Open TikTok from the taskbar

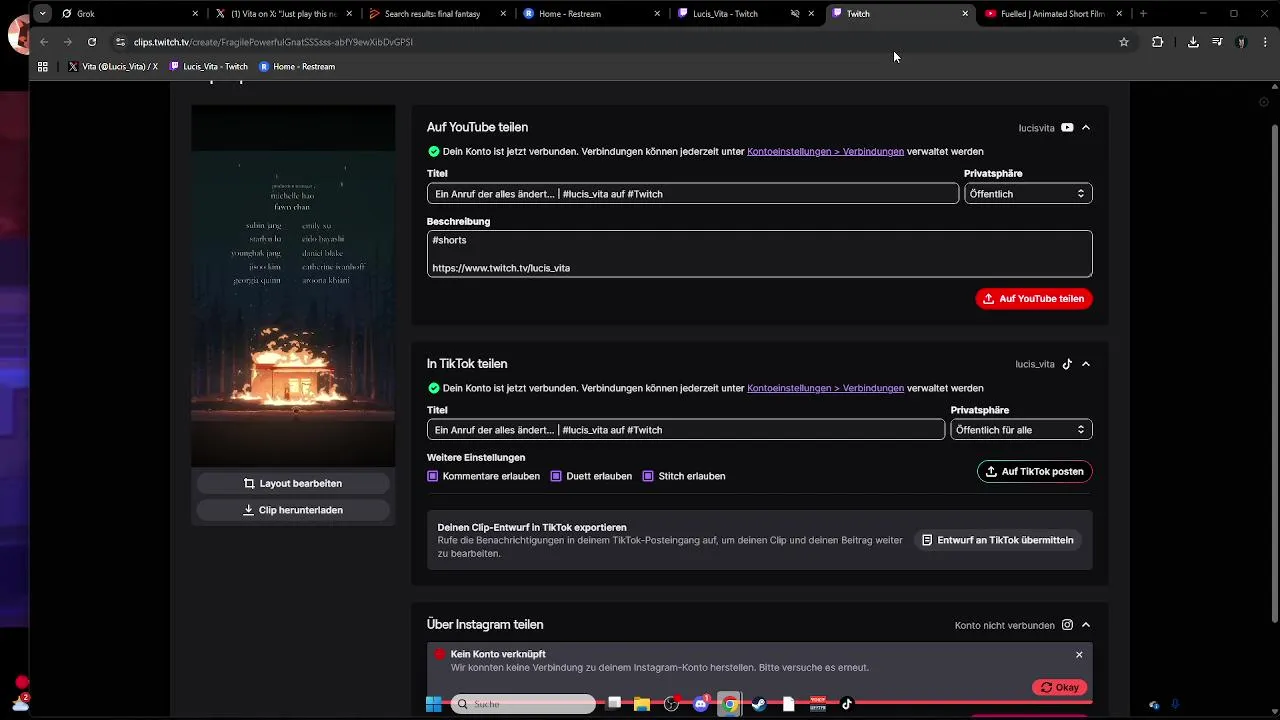pyautogui.click(x=847, y=704)
